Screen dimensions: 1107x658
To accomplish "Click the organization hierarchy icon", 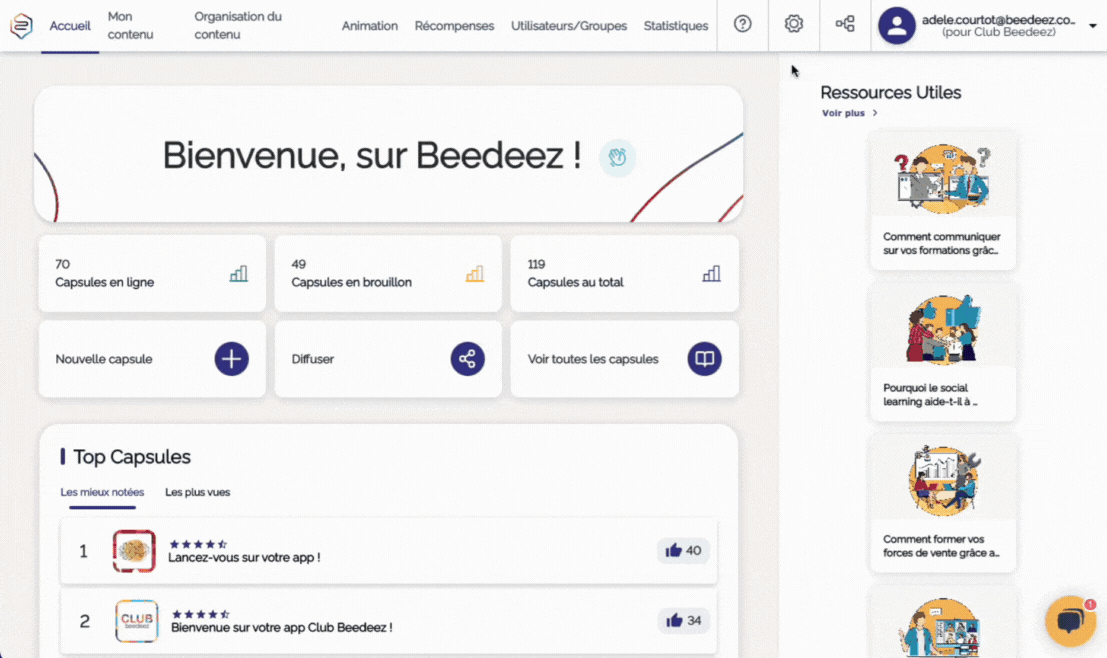I will point(845,25).
